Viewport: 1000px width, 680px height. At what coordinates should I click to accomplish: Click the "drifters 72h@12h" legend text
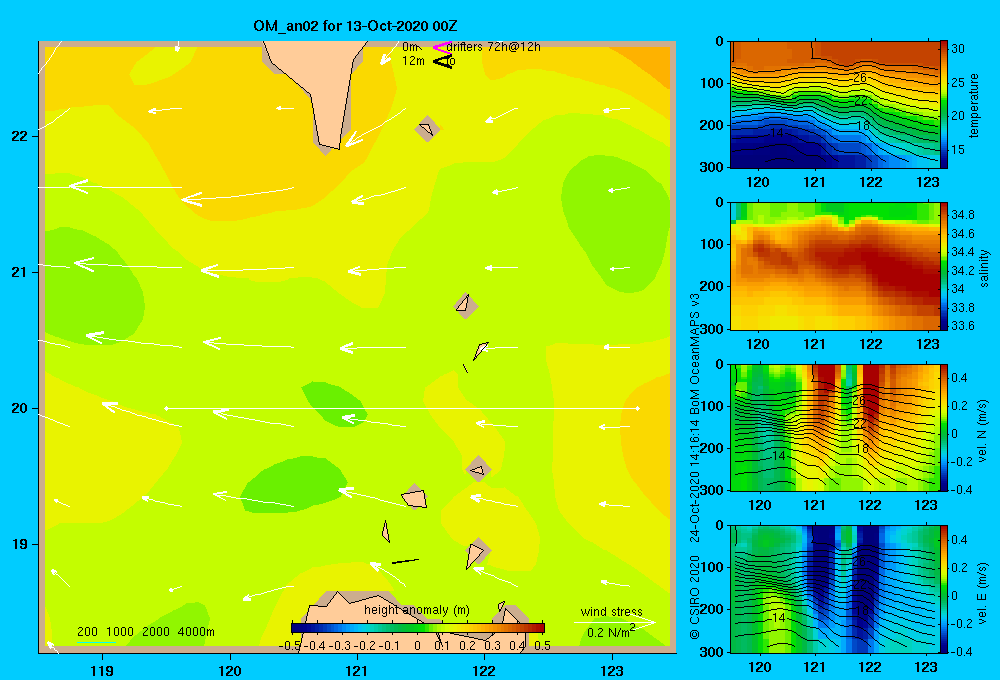pos(494,47)
